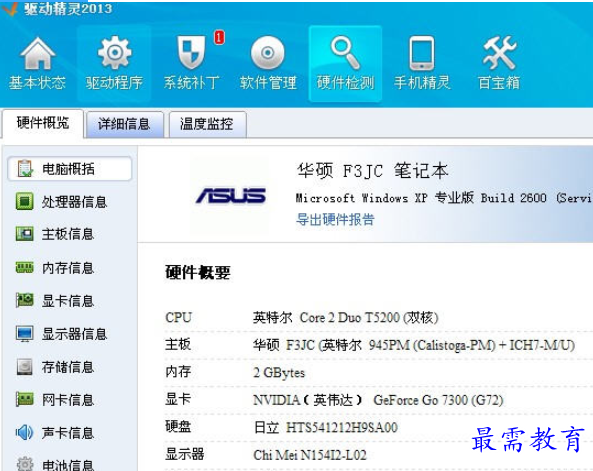593x471 pixels.
Task: Open the 驱动程序 gear icon
Action: [x=115, y=53]
